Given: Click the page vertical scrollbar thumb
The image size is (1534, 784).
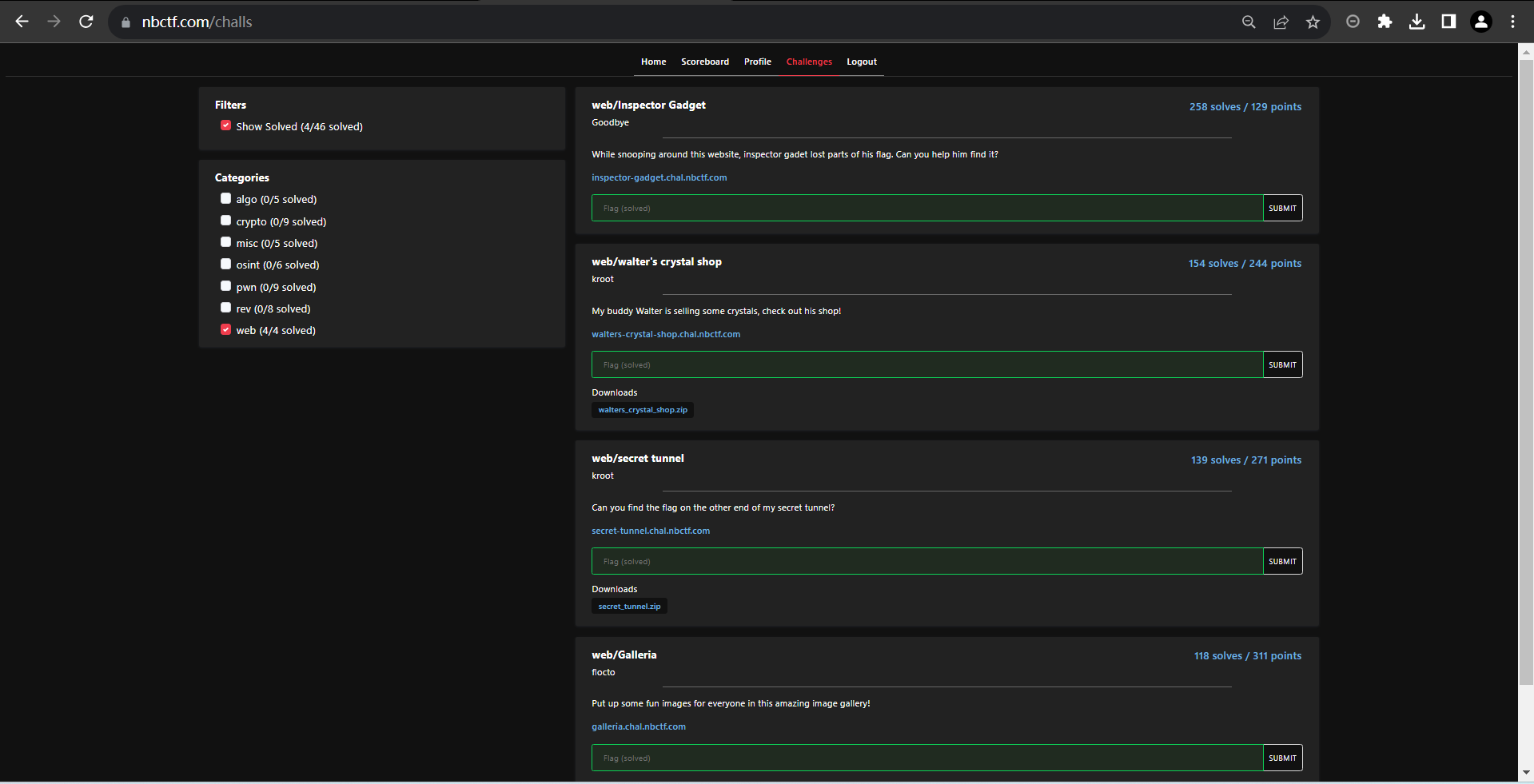Looking at the screenshot, I should coord(1526,372).
